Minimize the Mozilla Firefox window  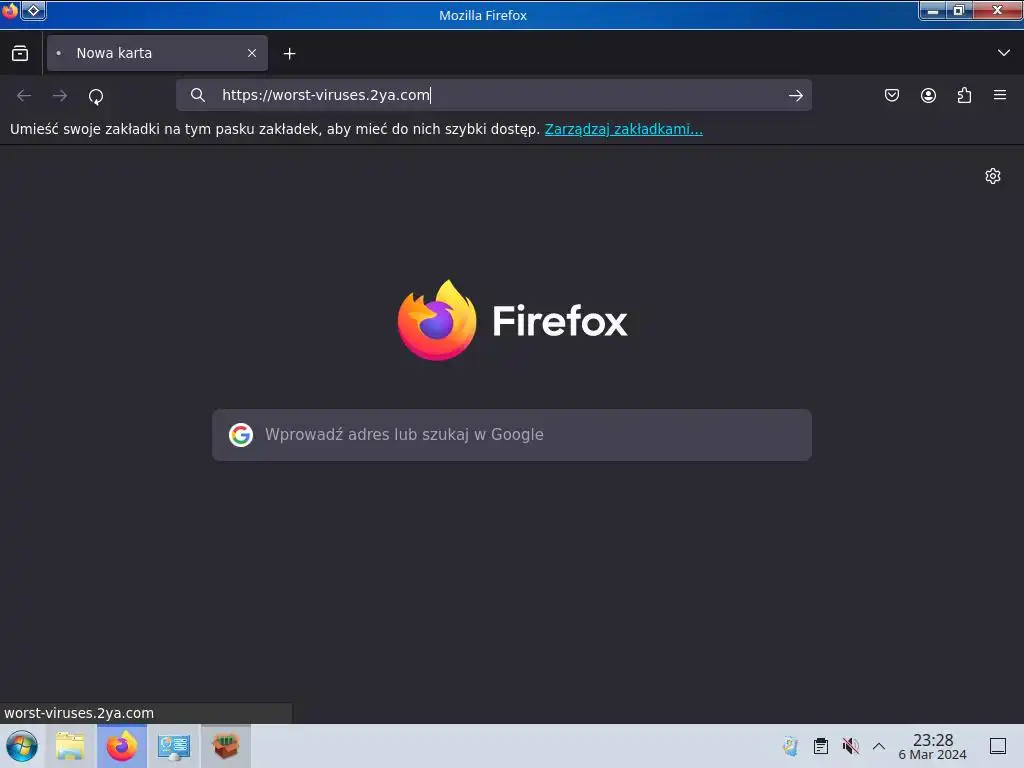tap(933, 10)
